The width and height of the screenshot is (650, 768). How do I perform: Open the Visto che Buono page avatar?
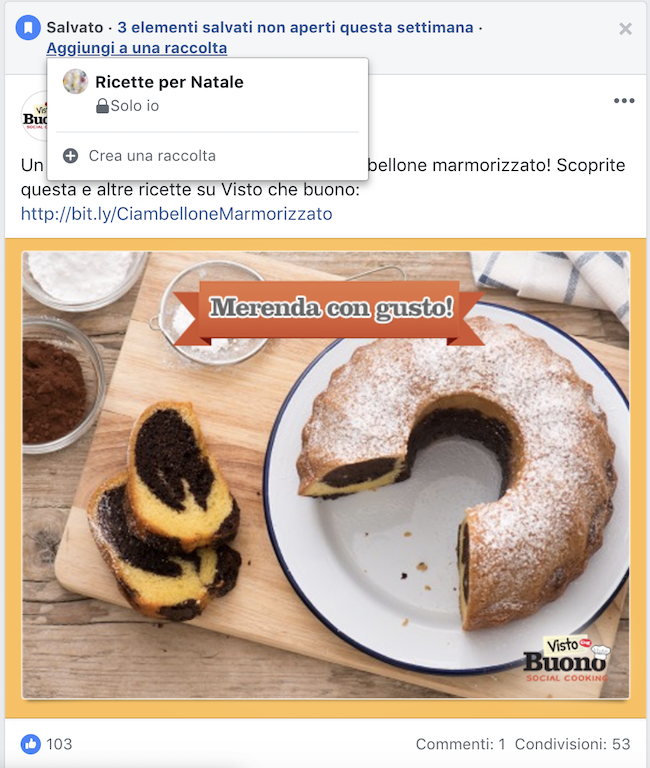[x=34, y=116]
